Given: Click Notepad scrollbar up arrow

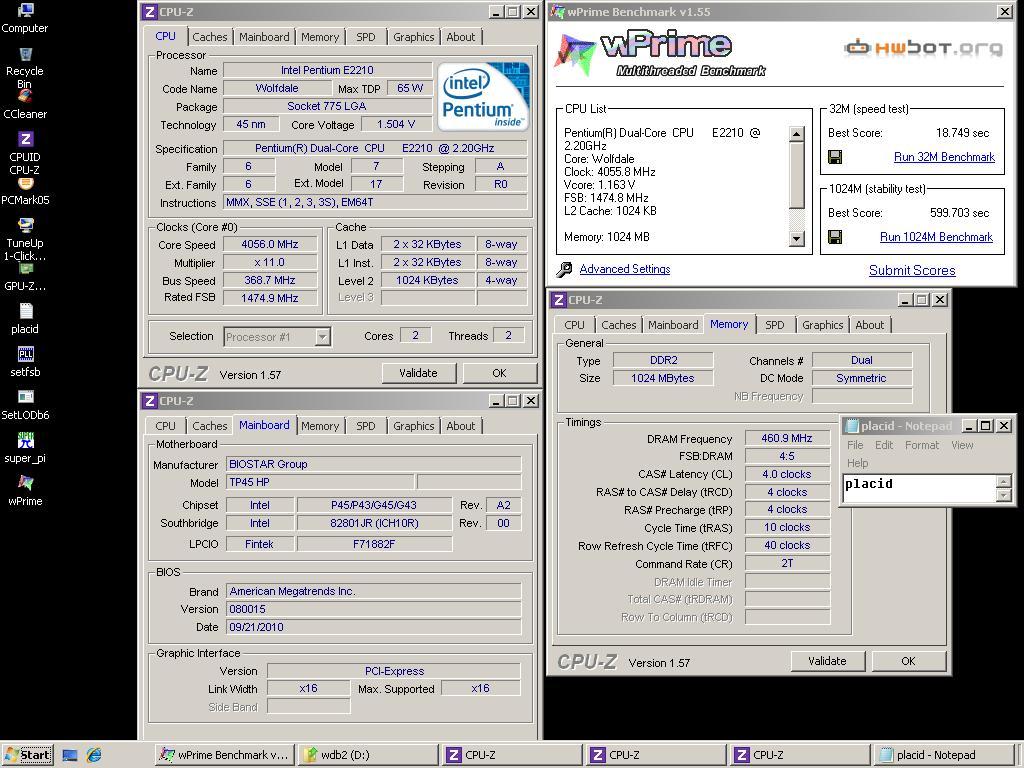Looking at the screenshot, I should [x=1004, y=481].
